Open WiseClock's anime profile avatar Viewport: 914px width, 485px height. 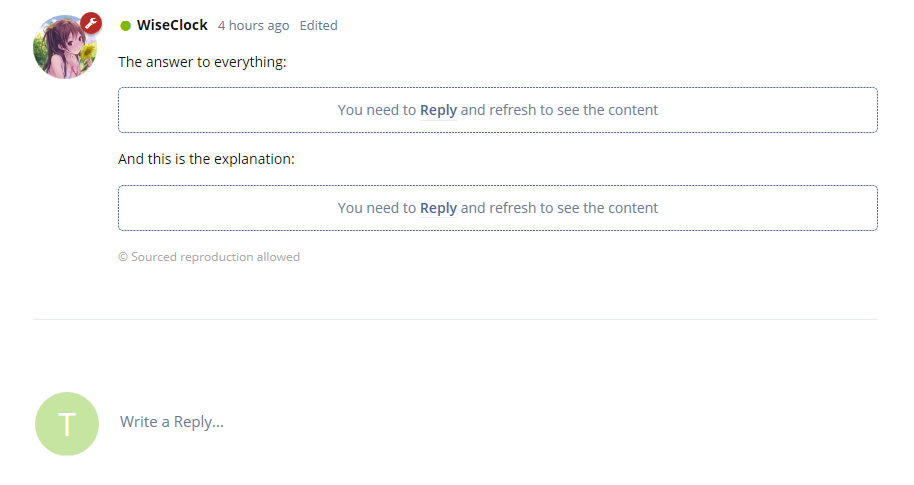64,47
